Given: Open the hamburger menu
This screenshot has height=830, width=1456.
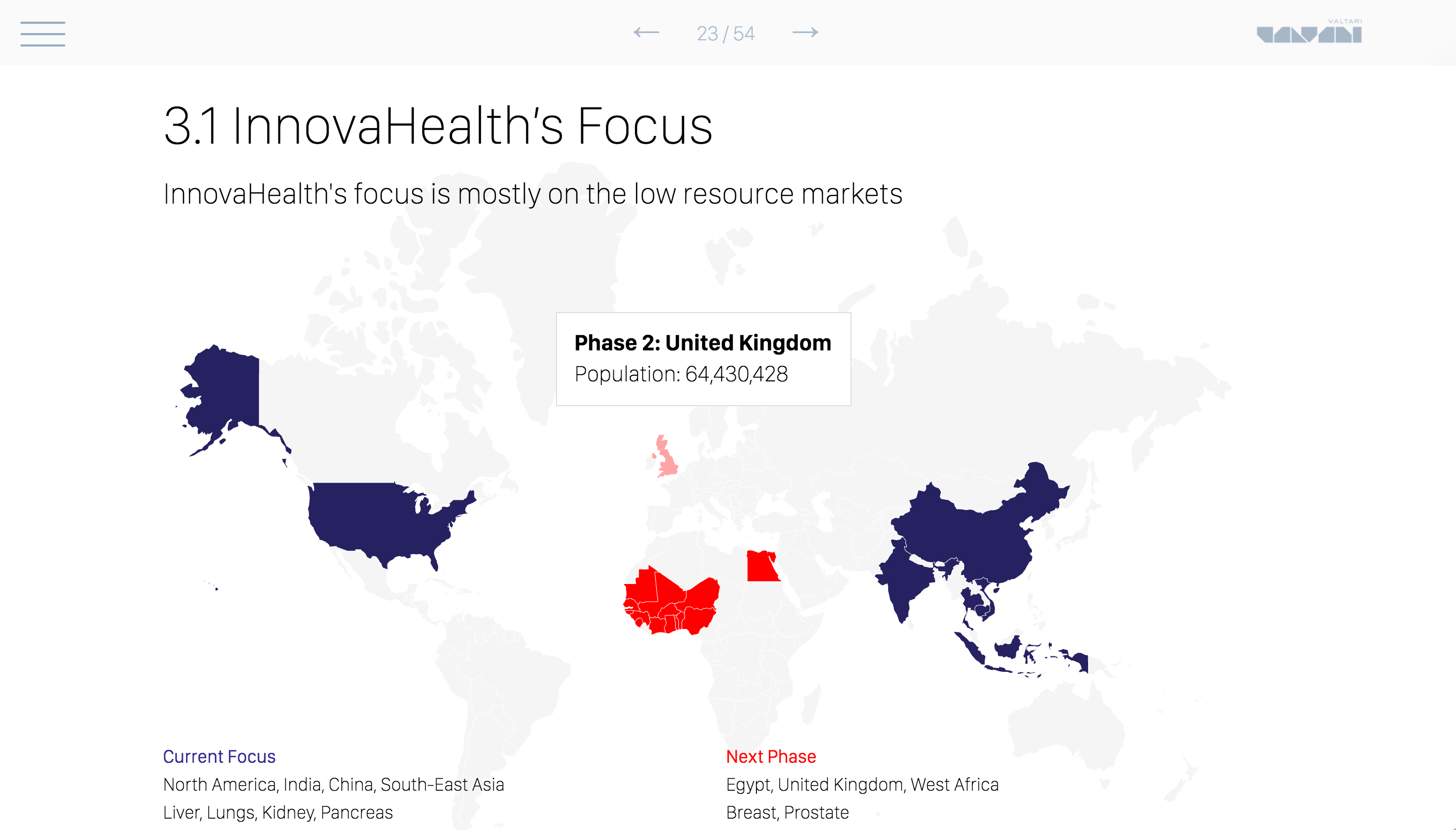Looking at the screenshot, I should 43,34.
